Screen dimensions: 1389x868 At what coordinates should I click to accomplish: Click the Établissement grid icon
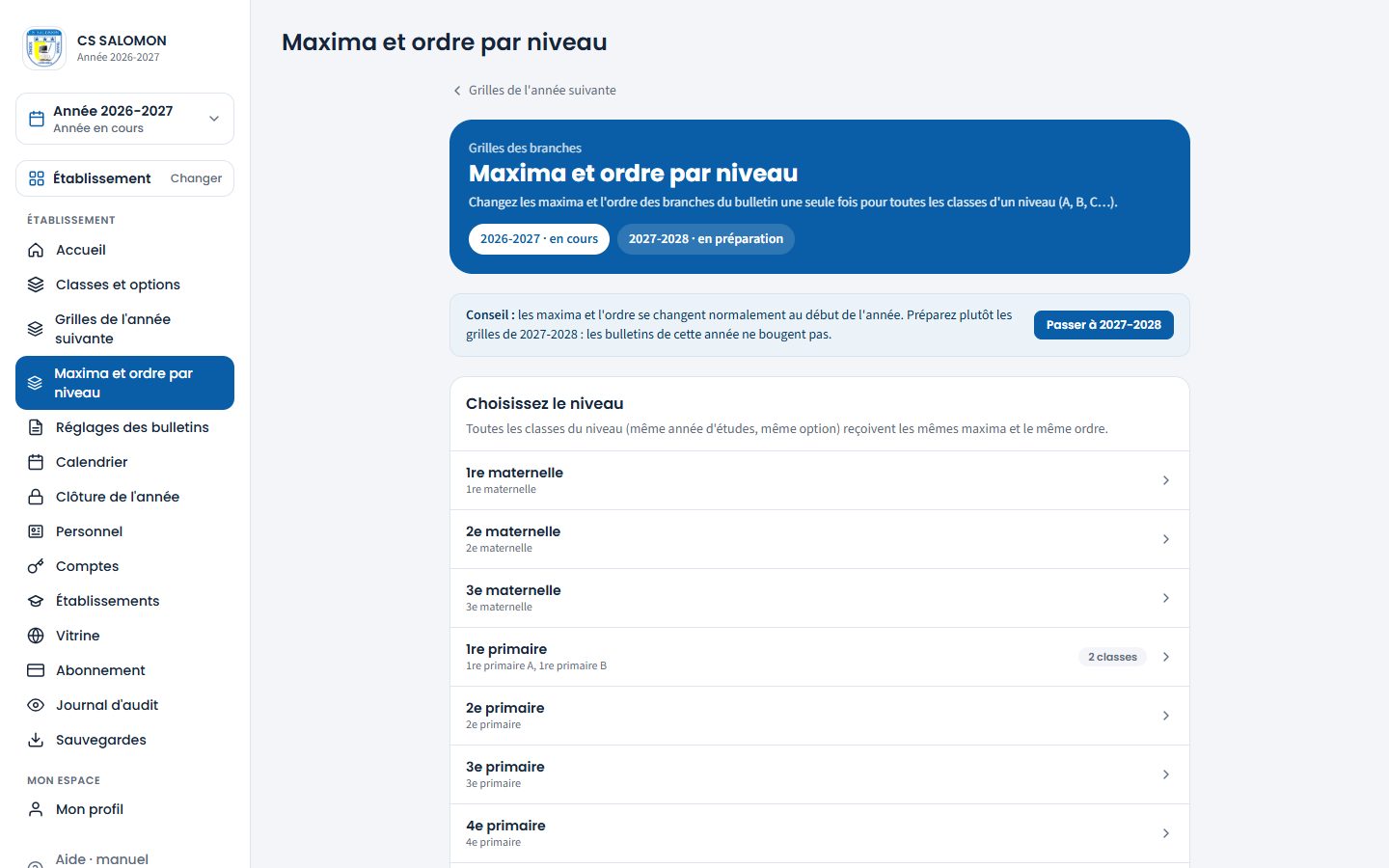[x=37, y=178]
